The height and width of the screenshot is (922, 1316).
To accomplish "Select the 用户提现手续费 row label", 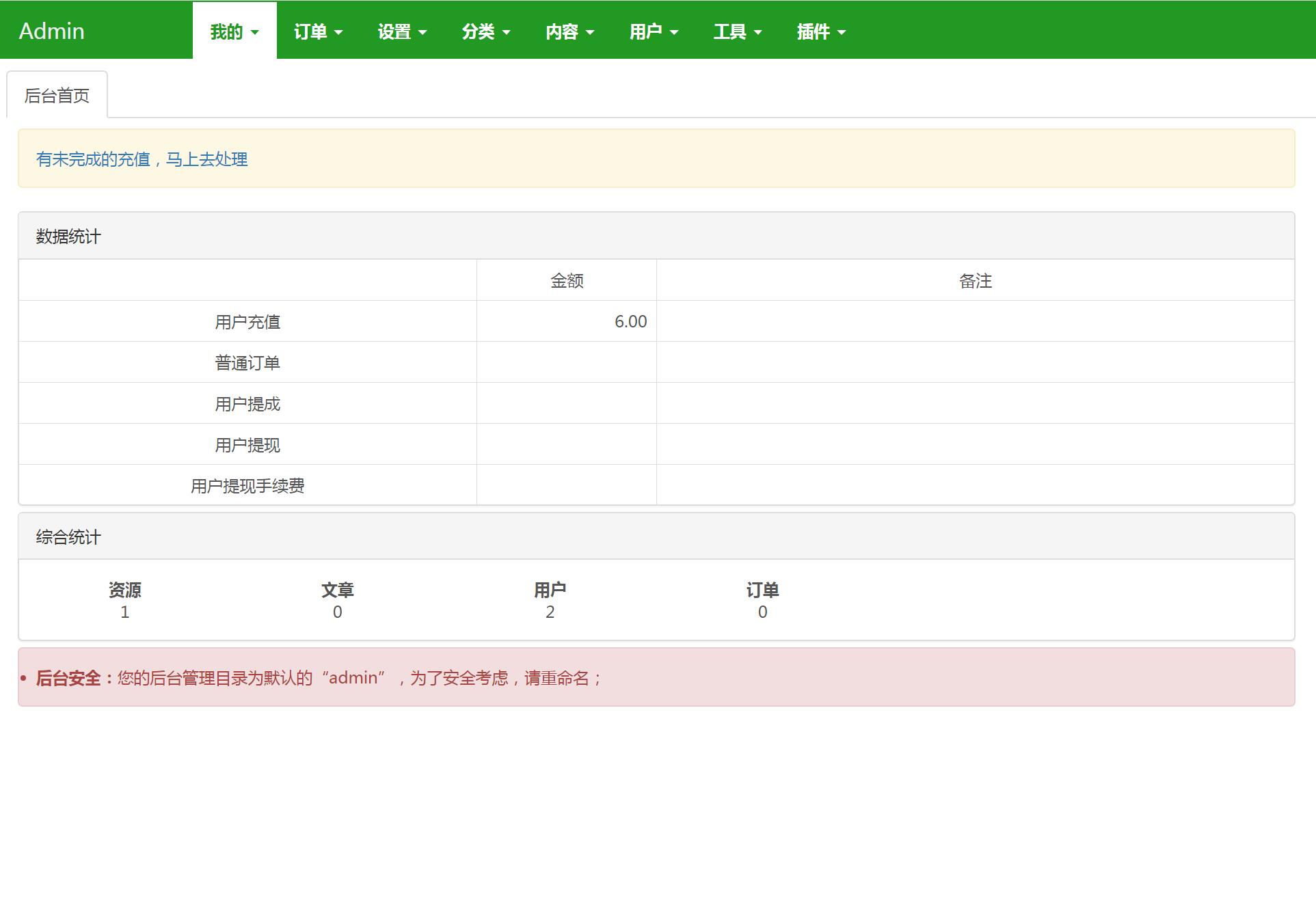I will pyautogui.click(x=247, y=486).
